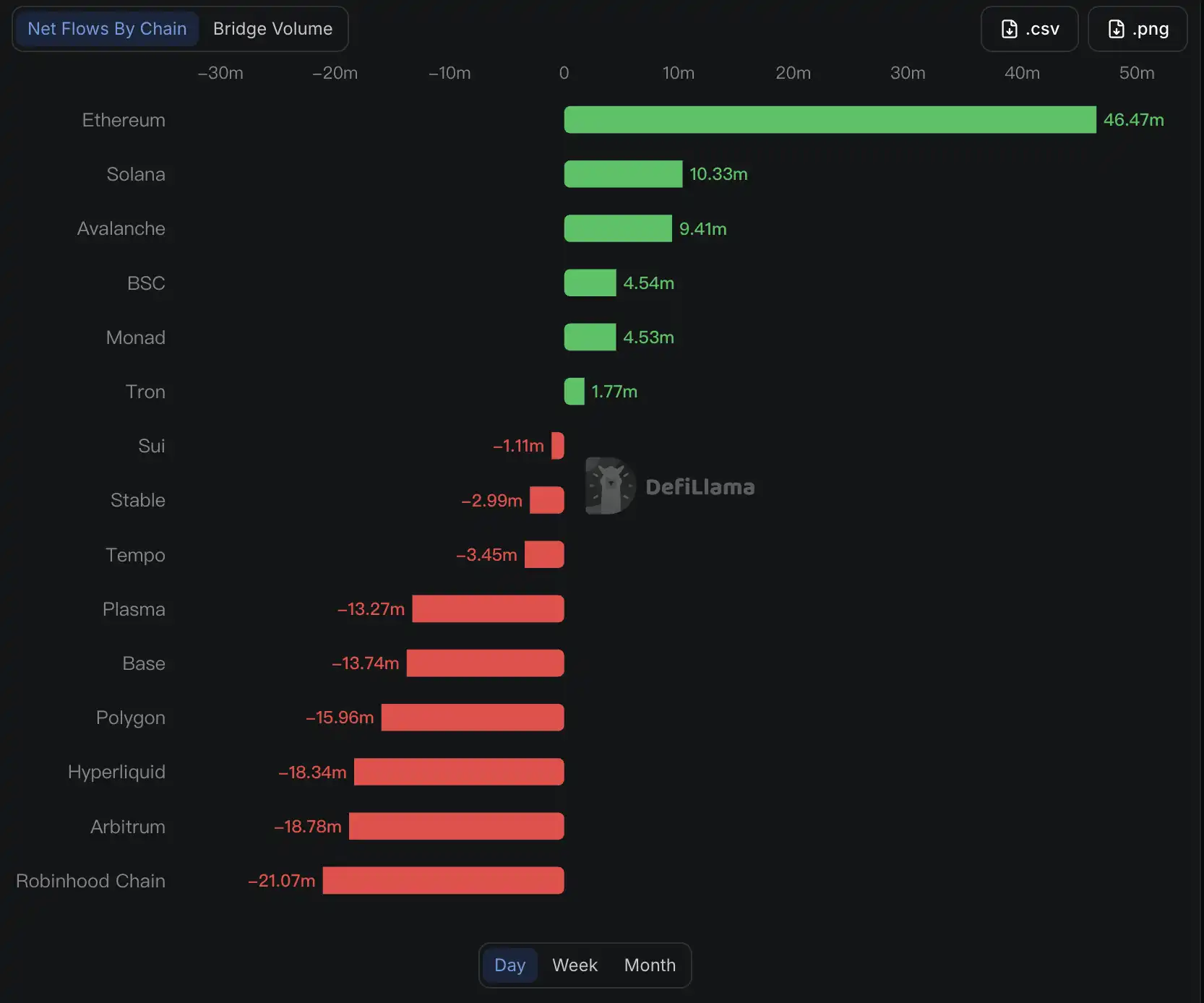Click the Avalanche chain label

pos(121,228)
